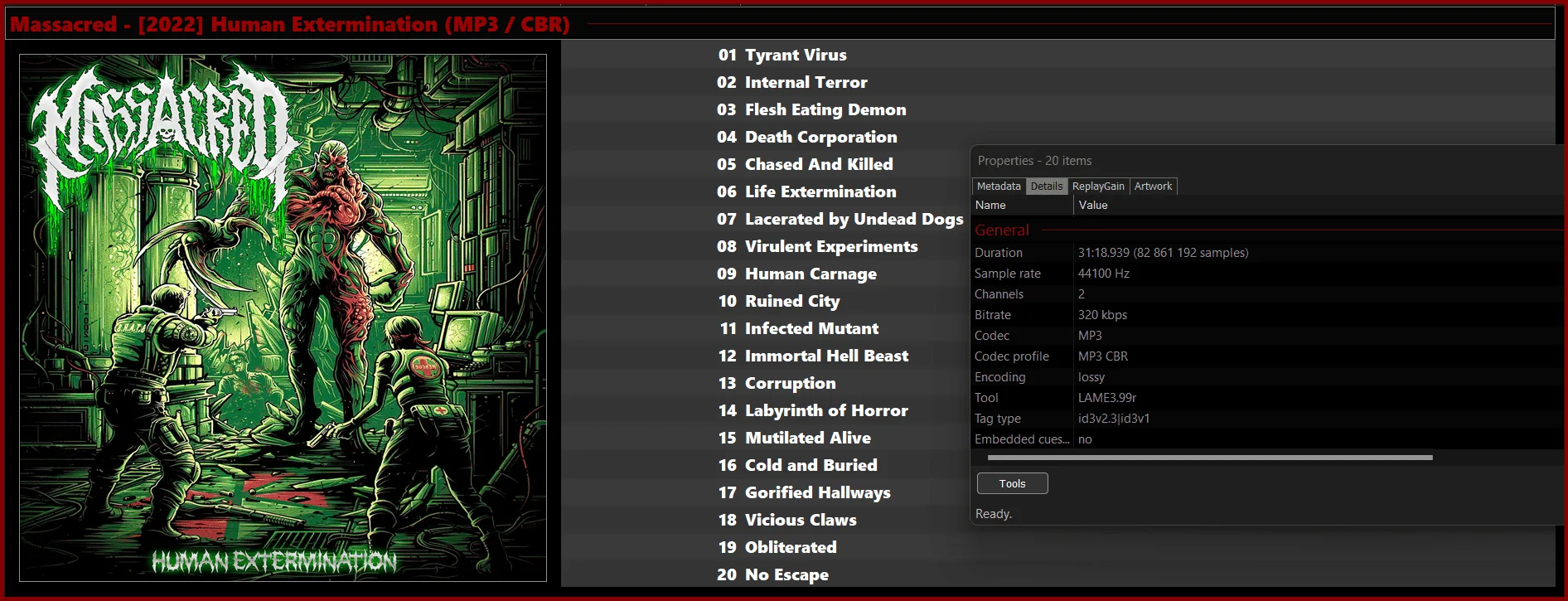Select track 19 Obliterated
Image resolution: width=1568 pixels, height=601 pixels.
[777, 547]
